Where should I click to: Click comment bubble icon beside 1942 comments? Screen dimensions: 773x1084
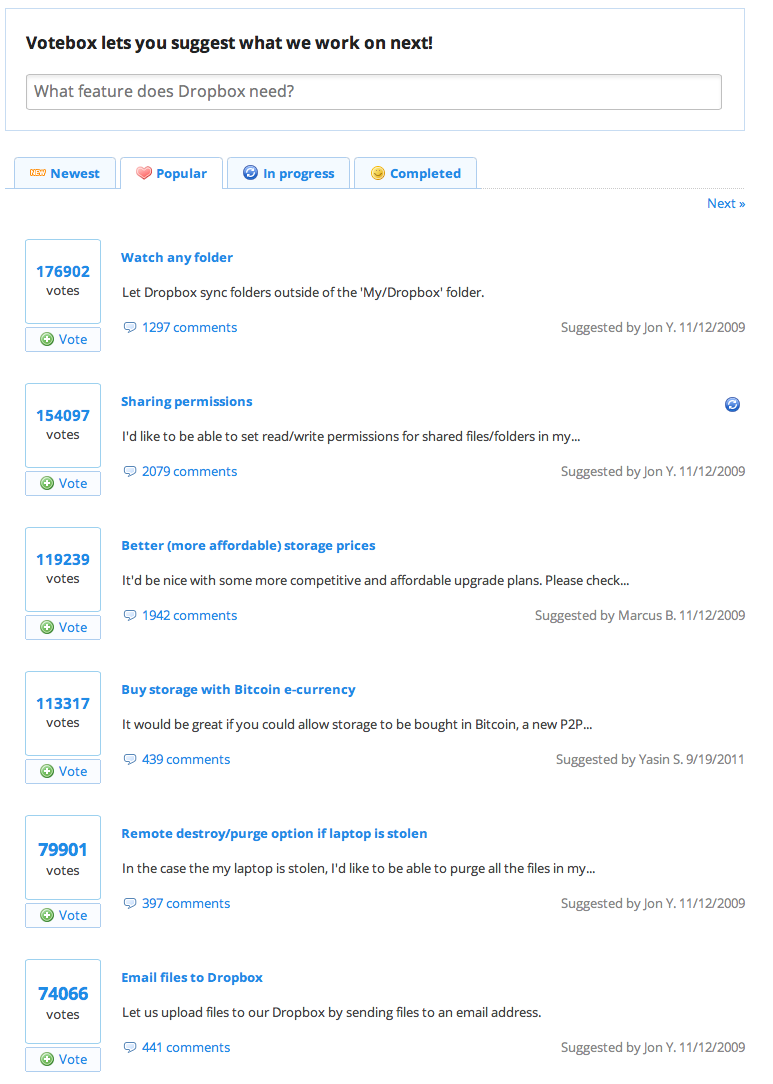click(x=129, y=615)
